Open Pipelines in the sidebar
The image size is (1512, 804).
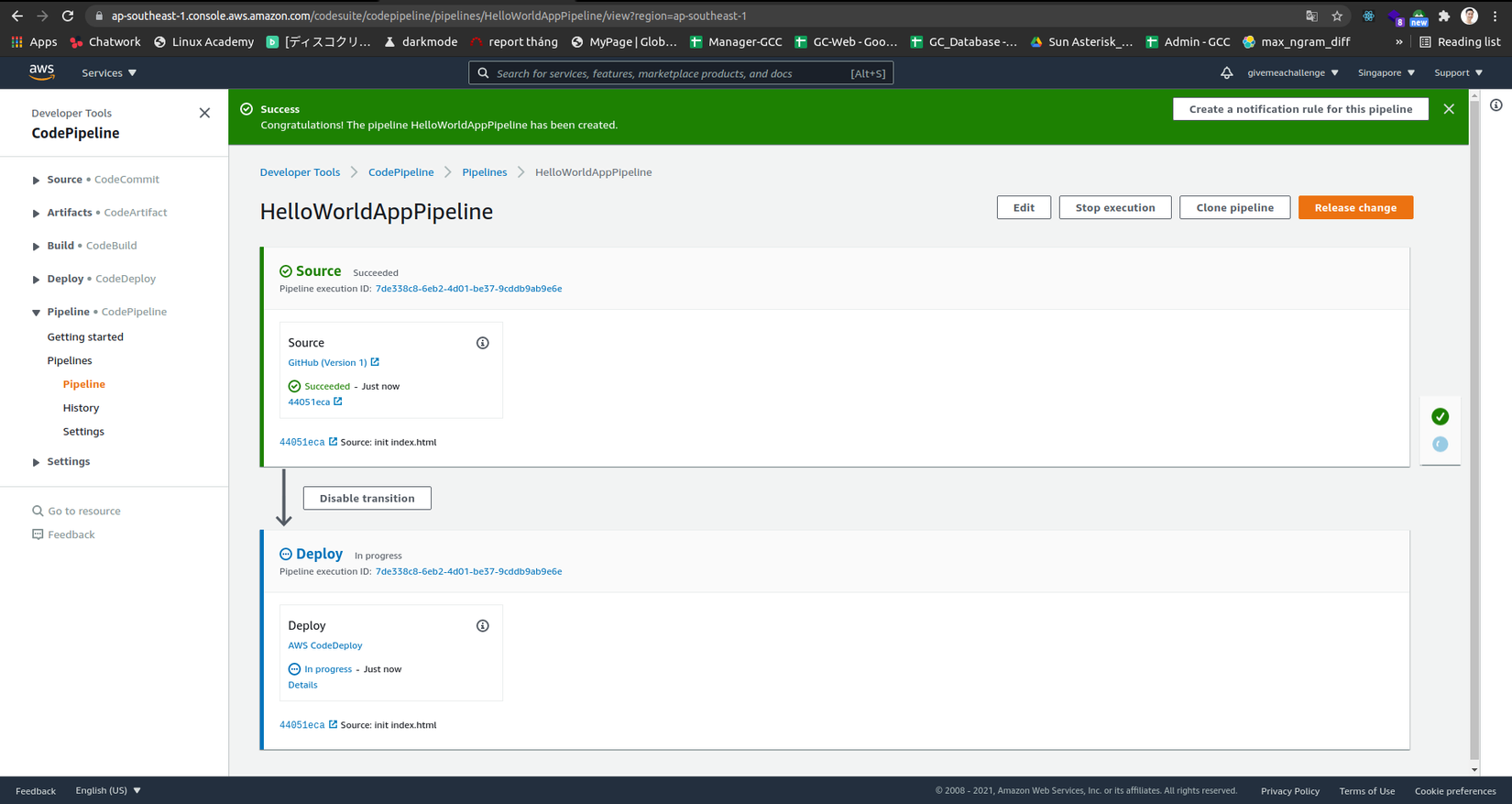70,361
